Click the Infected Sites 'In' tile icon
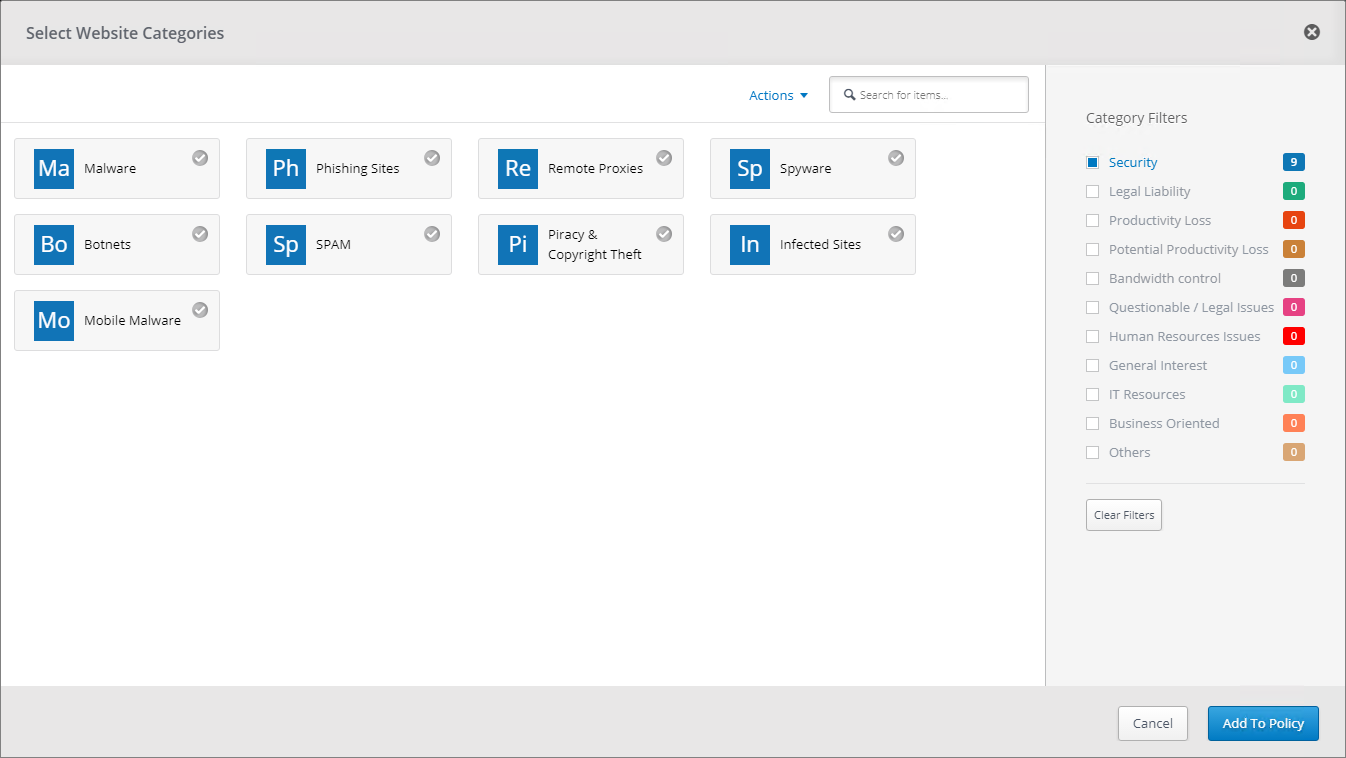 [x=750, y=244]
